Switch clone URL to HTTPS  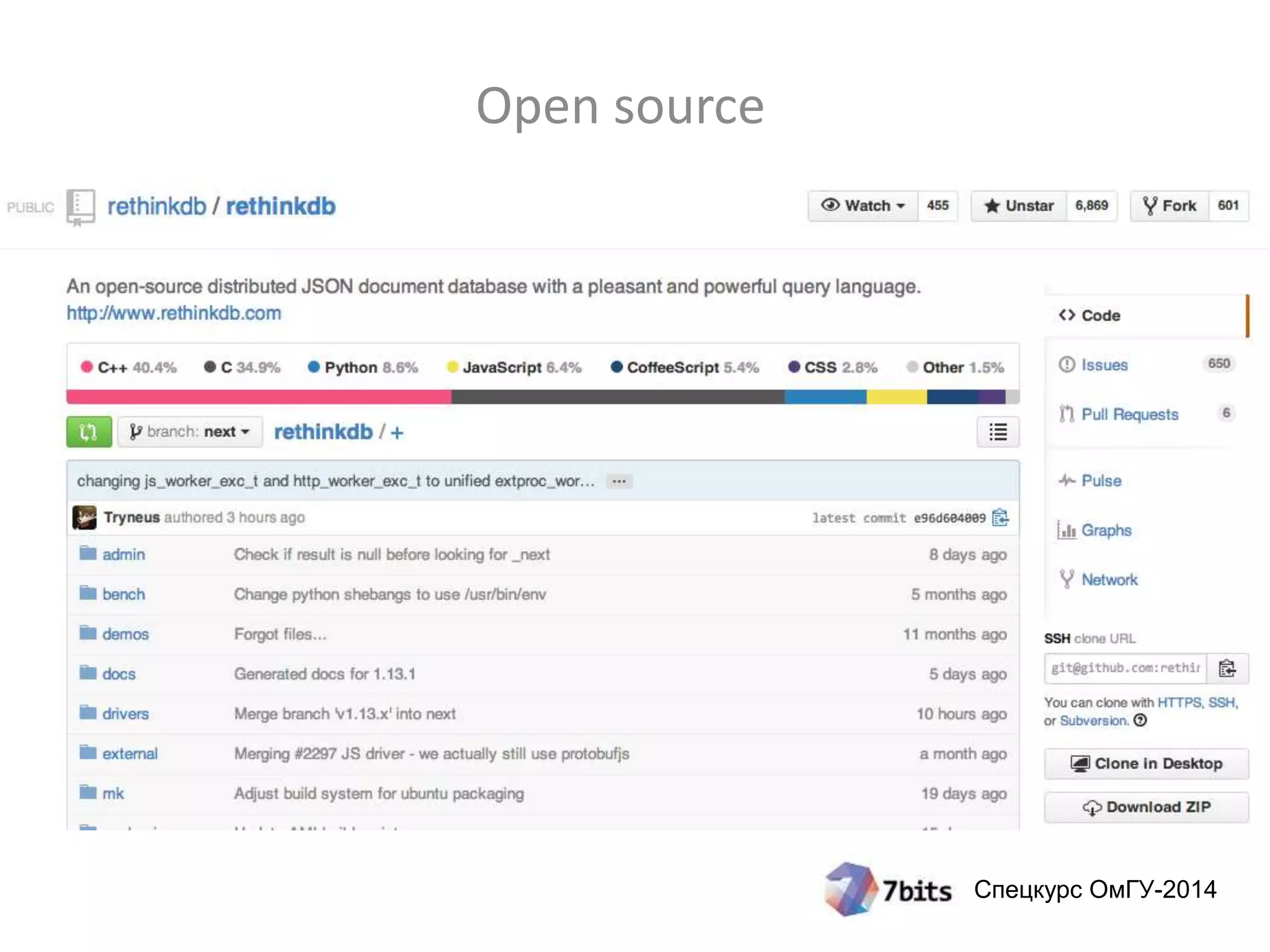[1179, 702]
